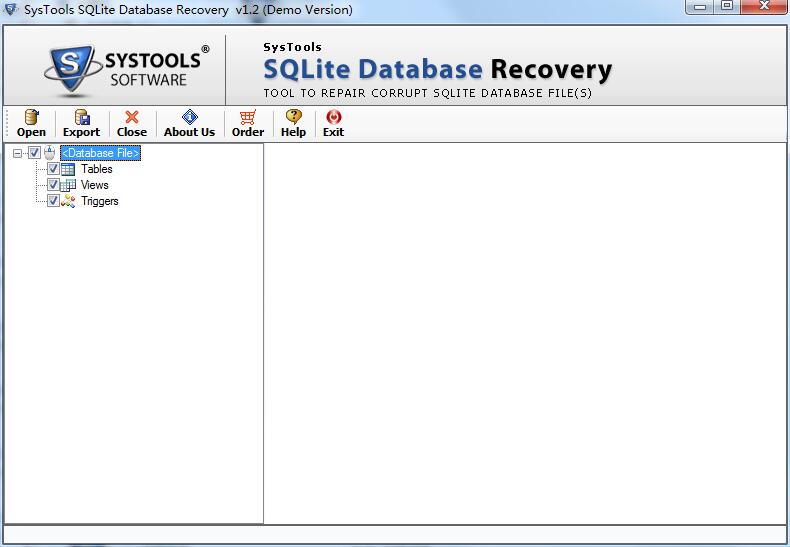Toggle the Triggers checkbox
This screenshot has width=790, height=547.
pos(53,201)
